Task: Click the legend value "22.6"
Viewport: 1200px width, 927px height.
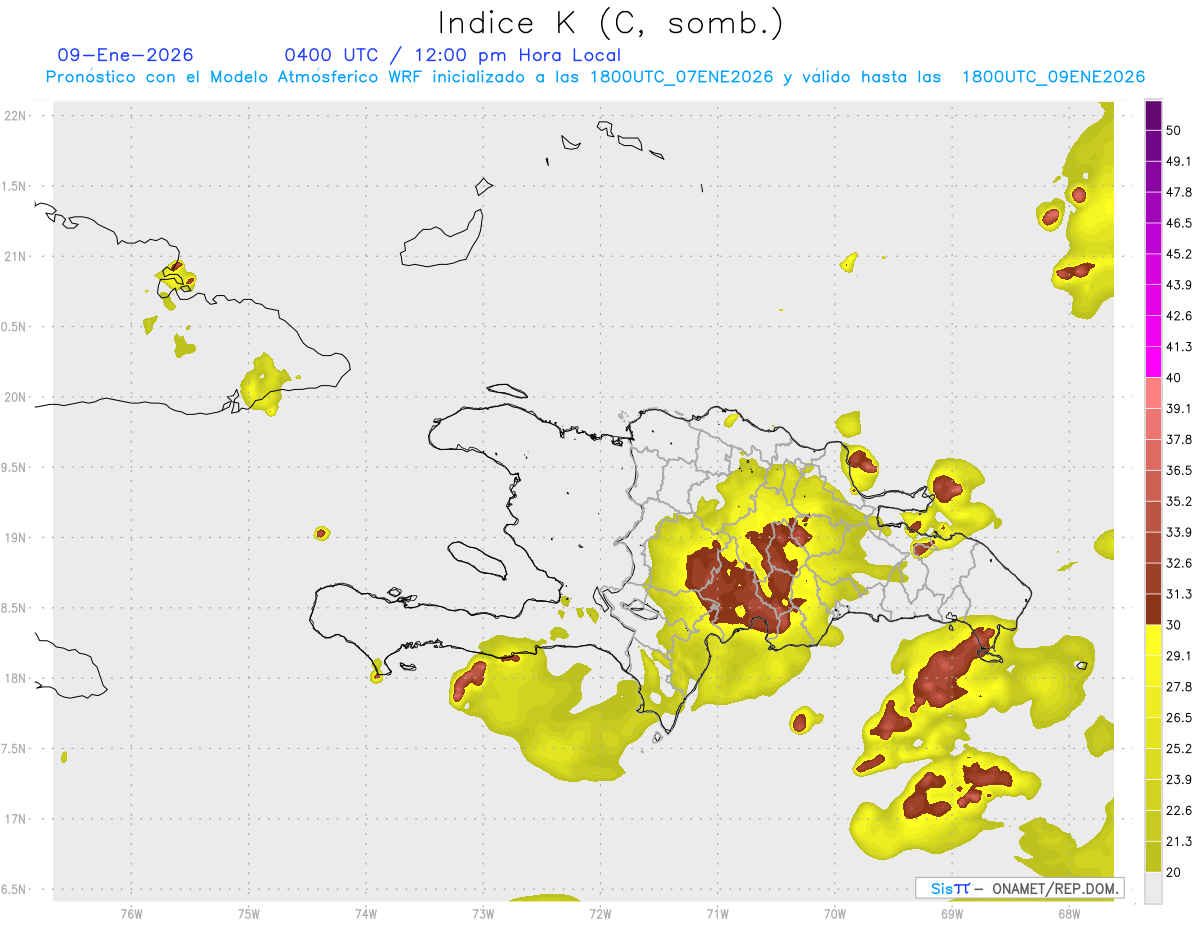Action: pyautogui.click(x=1179, y=811)
